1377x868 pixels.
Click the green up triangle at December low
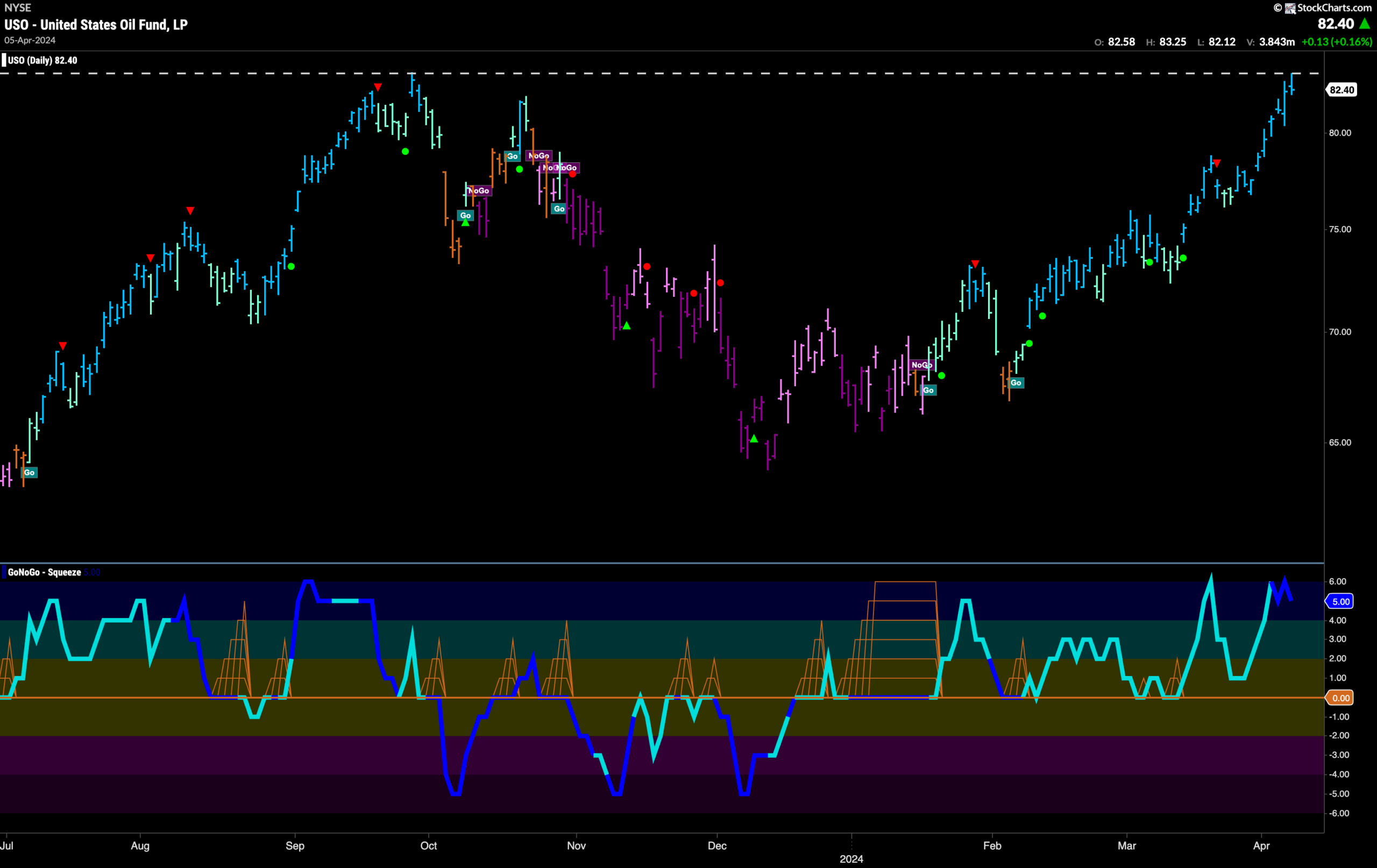[x=754, y=439]
